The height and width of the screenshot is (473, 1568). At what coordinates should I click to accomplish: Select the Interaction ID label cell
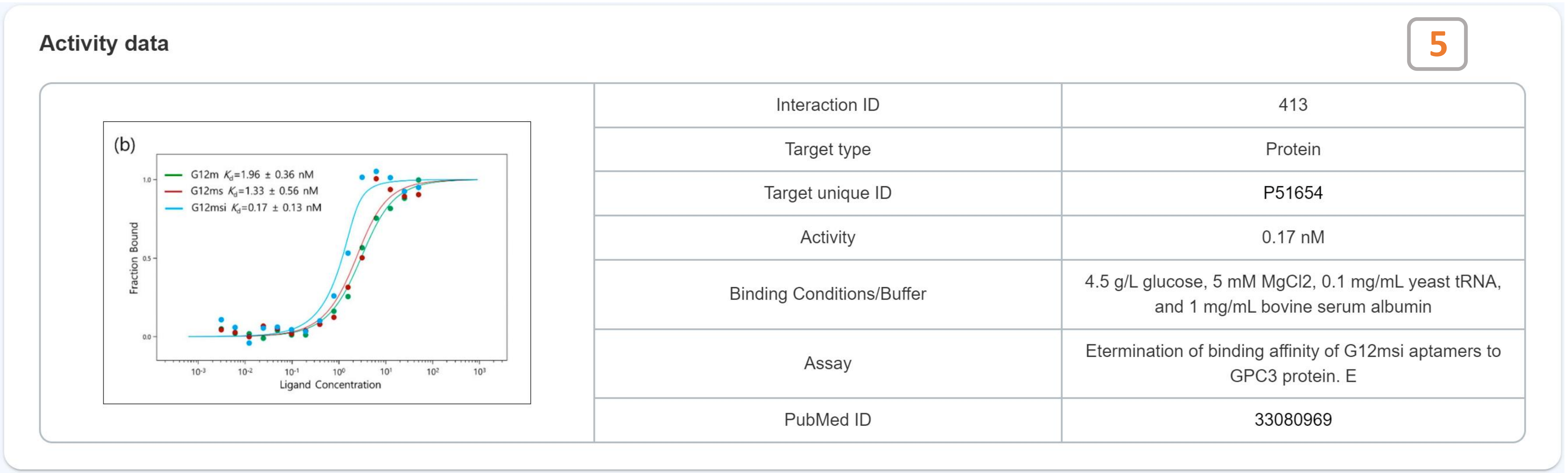tap(827, 105)
